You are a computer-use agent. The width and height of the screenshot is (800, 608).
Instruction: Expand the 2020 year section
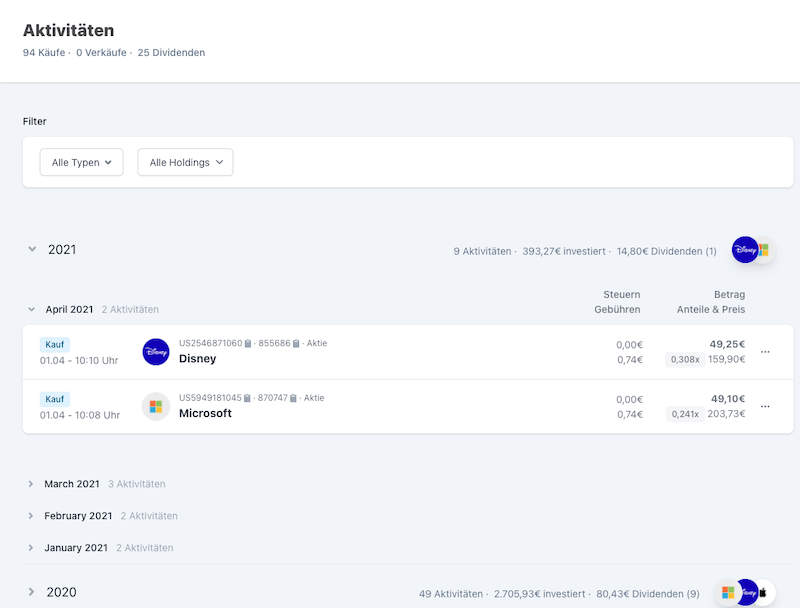32,593
